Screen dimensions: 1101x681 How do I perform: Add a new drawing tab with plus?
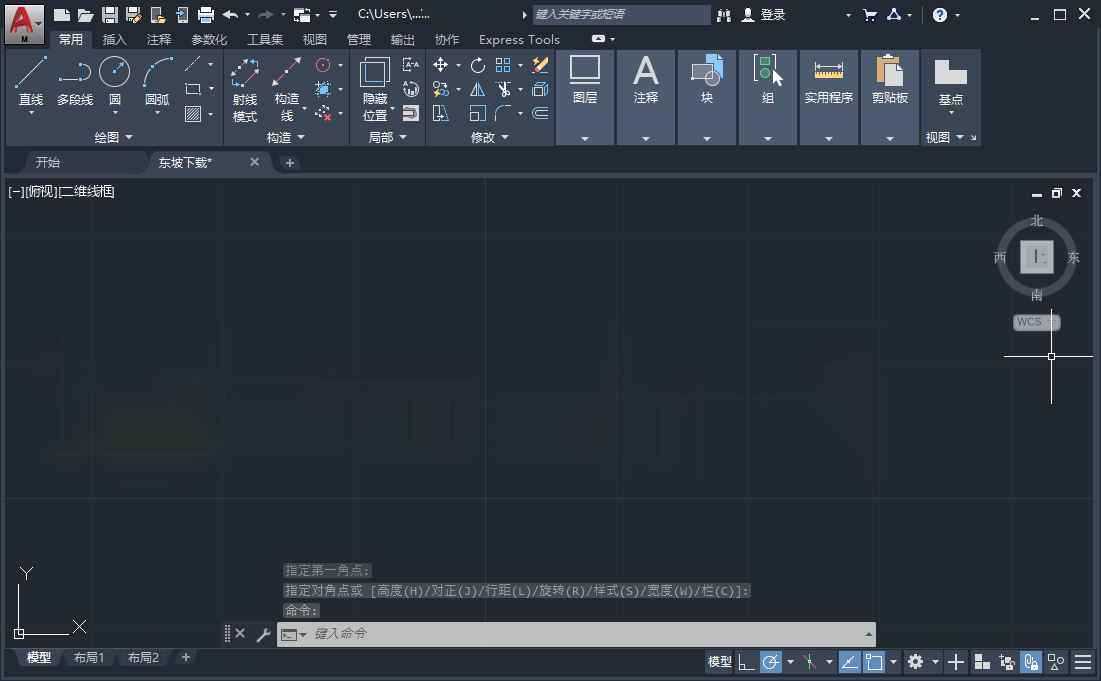coord(289,163)
